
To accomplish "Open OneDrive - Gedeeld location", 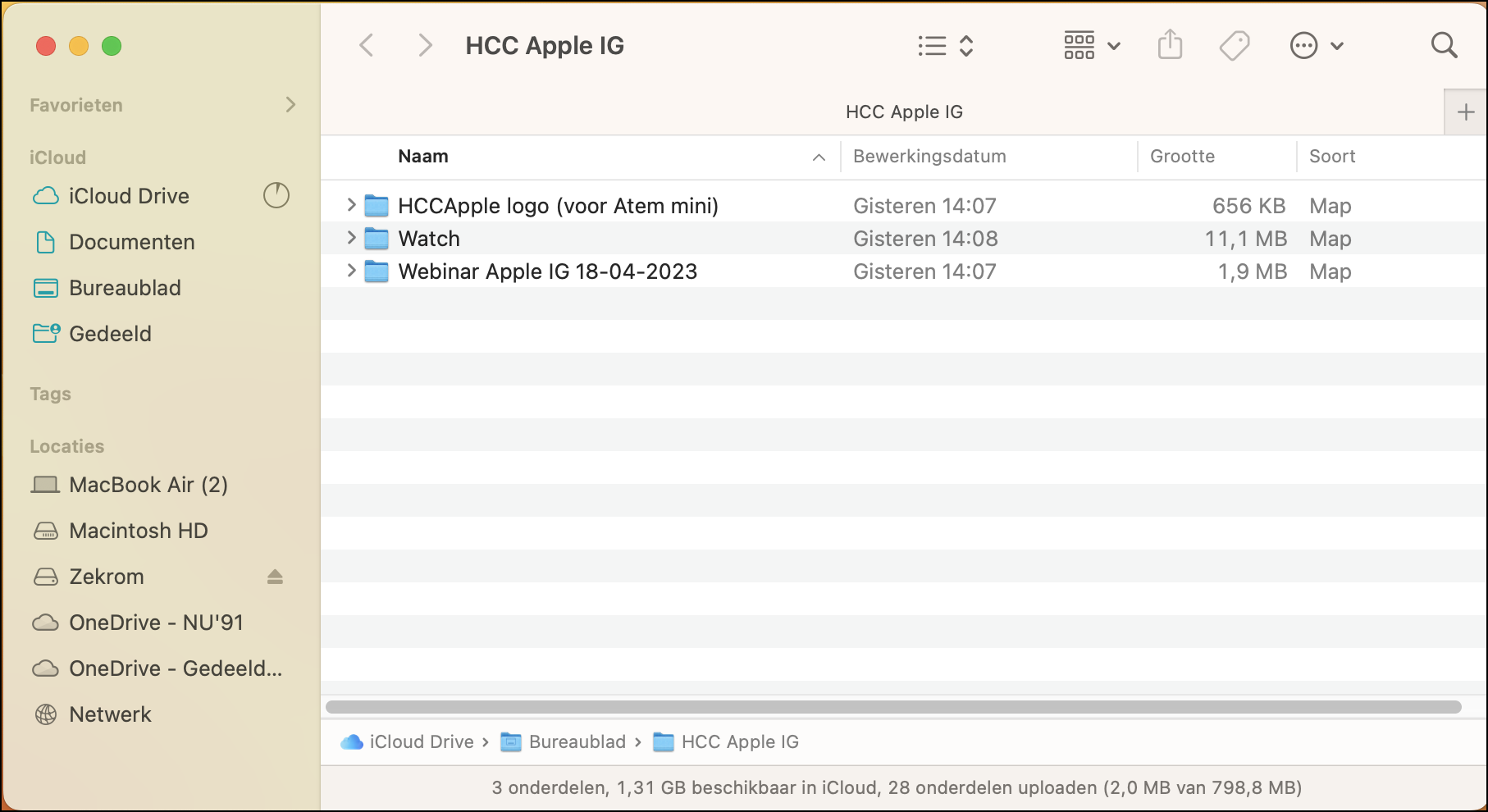I will [x=176, y=668].
